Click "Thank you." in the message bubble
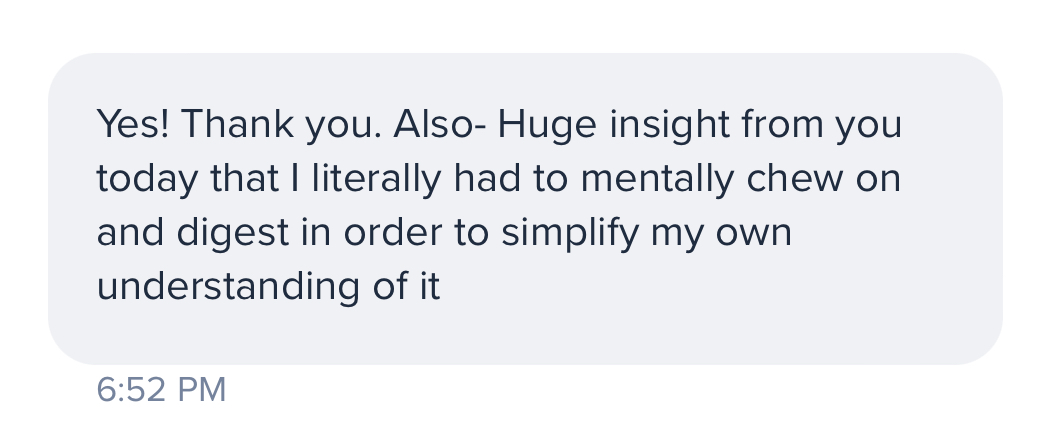This screenshot has width=1051, height=434. 281,125
